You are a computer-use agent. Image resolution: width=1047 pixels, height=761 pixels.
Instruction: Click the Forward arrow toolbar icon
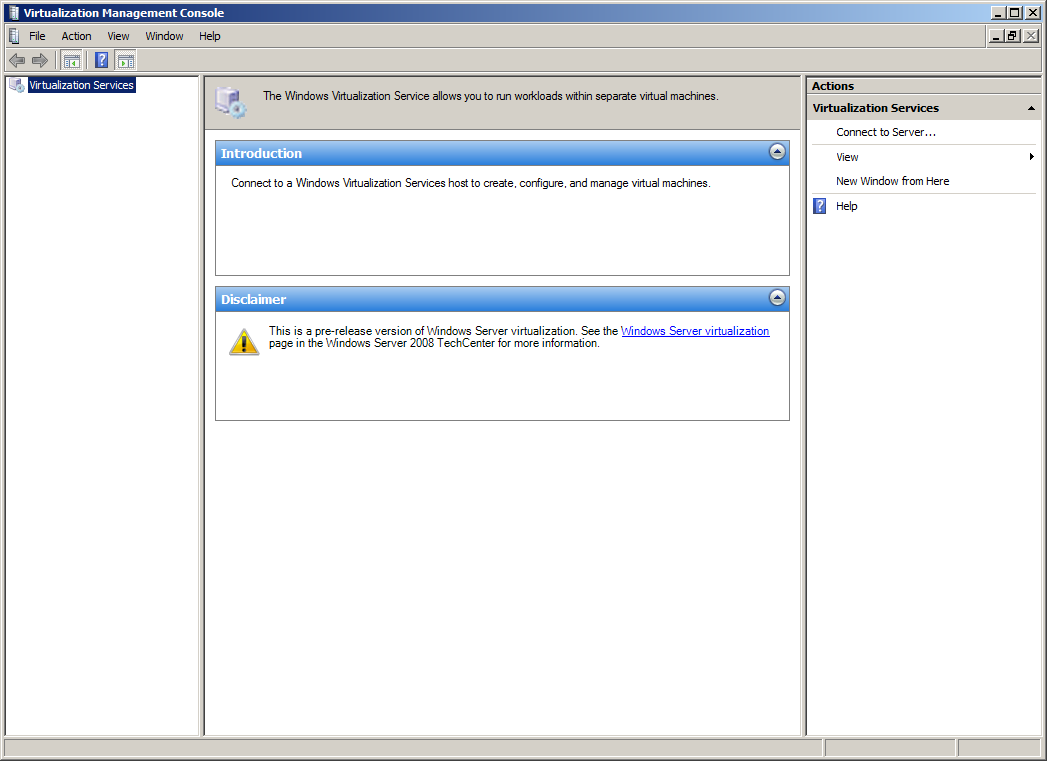pyautogui.click(x=40, y=61)
